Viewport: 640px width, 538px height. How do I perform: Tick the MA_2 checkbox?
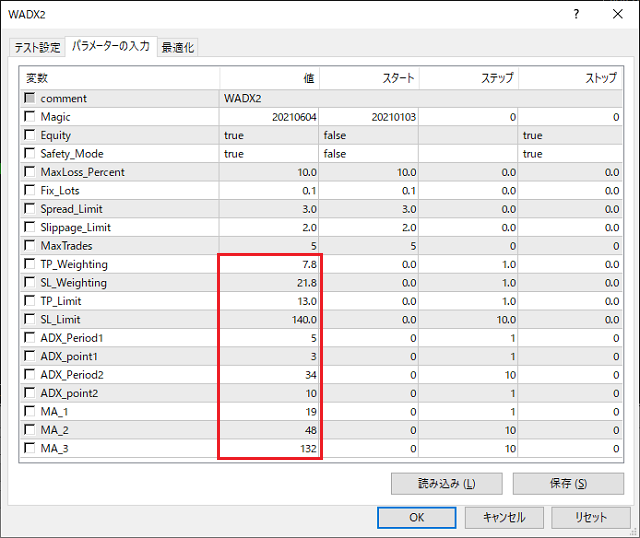pos(30,429)
